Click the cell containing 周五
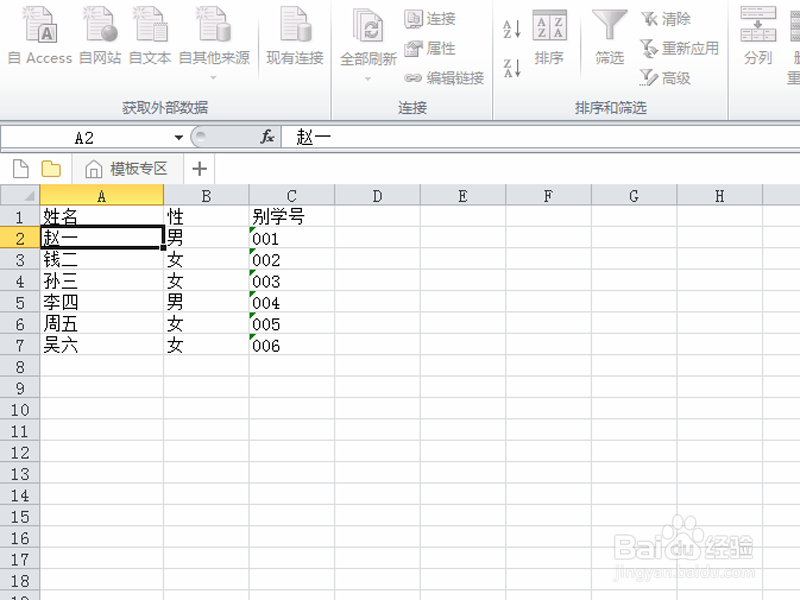The height and width of the screenshot is (600, 800). point(102,324)
